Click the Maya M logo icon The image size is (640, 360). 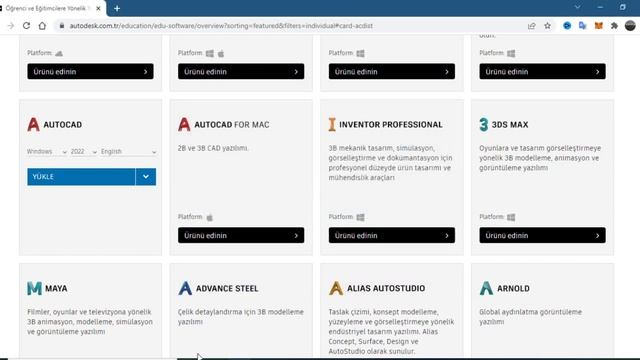click(34, 288)
